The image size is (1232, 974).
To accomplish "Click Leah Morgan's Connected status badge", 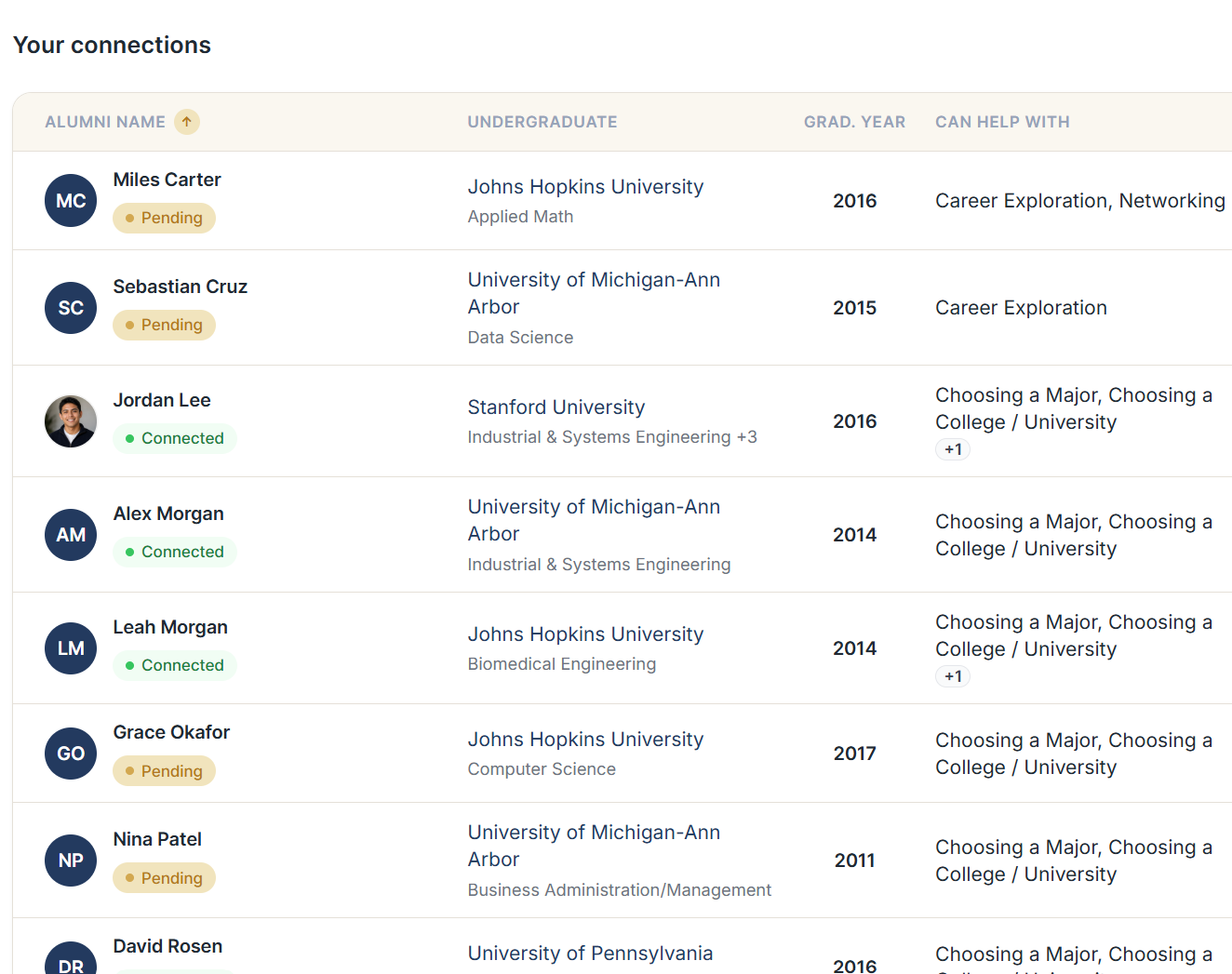I will (x=175, y=665).
